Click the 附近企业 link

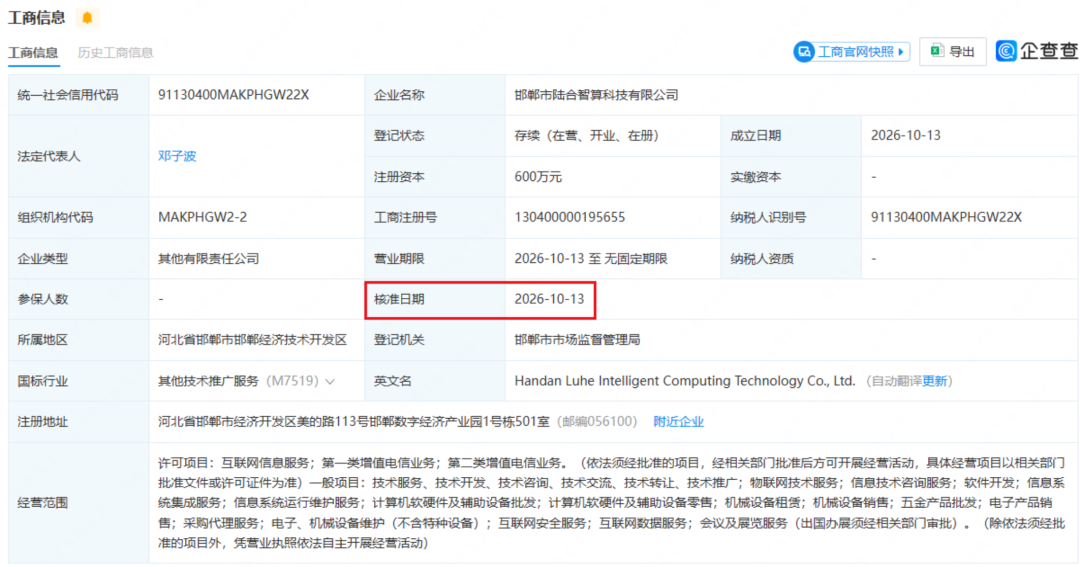pyautogui.click(x=678, y=422)
